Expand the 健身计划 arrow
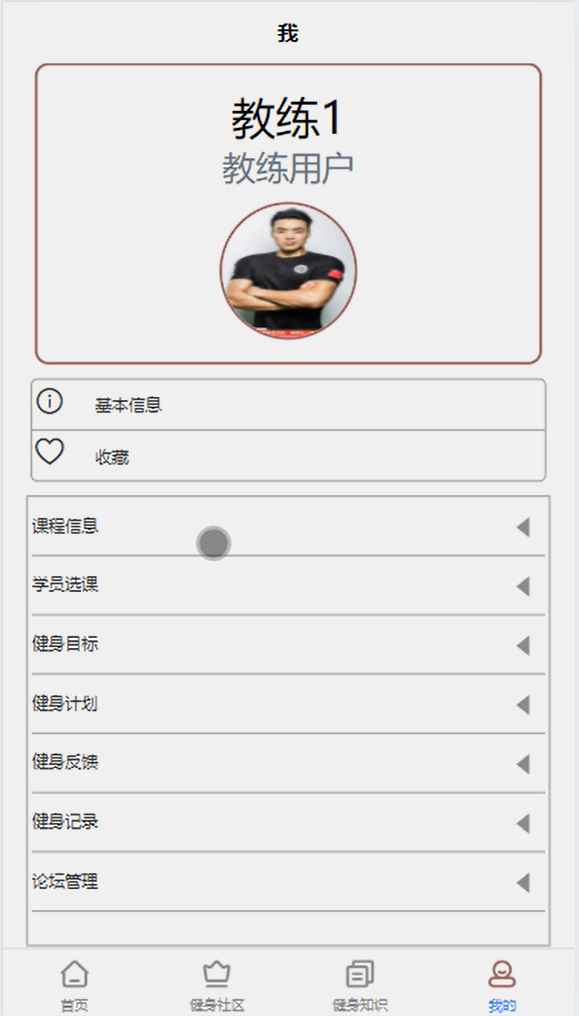Image resolution: width=579 pixels, height=1016 pixels. click(x=523, y=704)
